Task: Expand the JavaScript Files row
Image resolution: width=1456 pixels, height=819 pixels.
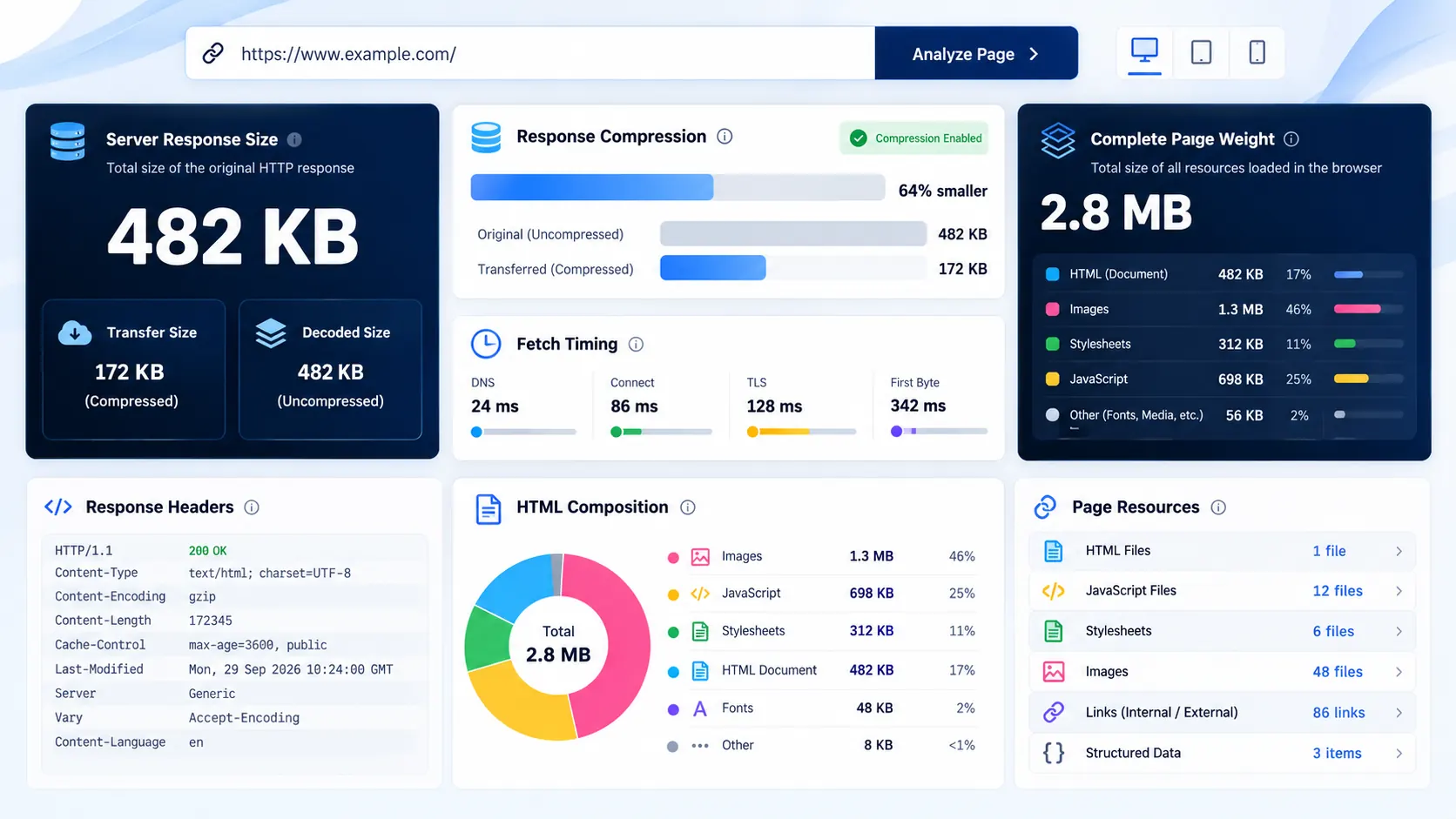Action: click(x=1223, y=591)
